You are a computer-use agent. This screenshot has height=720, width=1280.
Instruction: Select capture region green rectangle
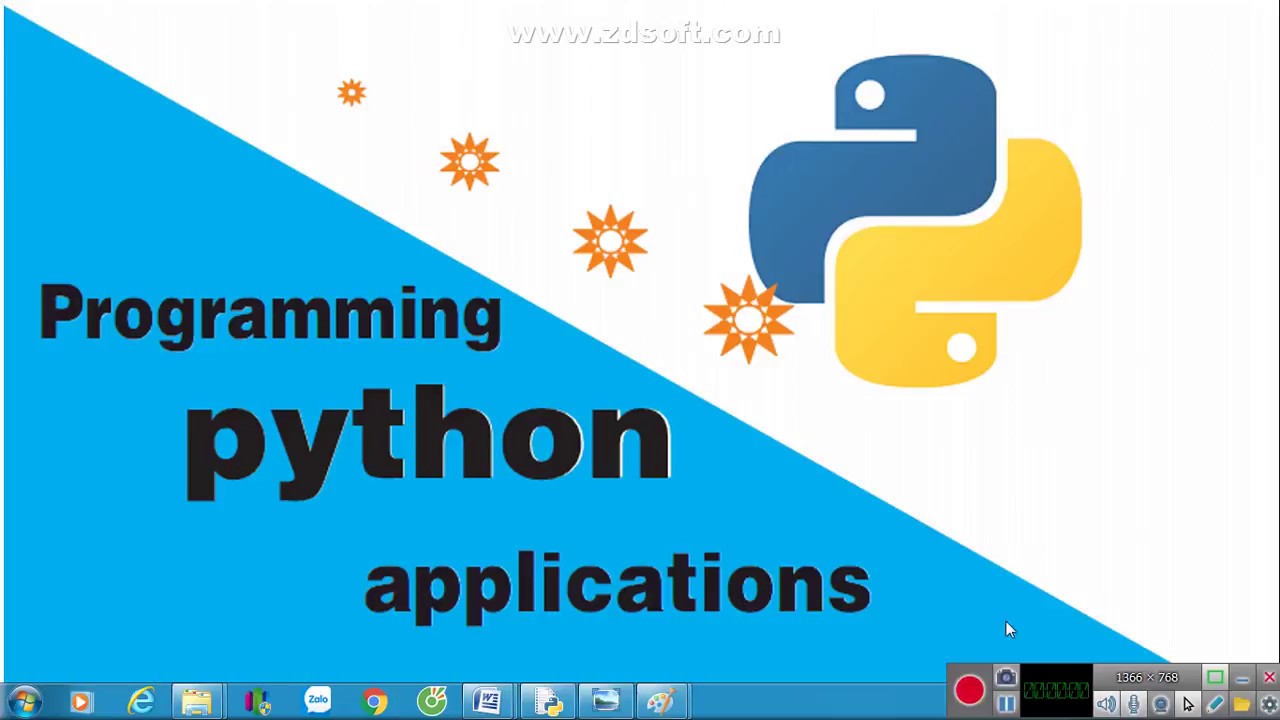(1215, 678)
